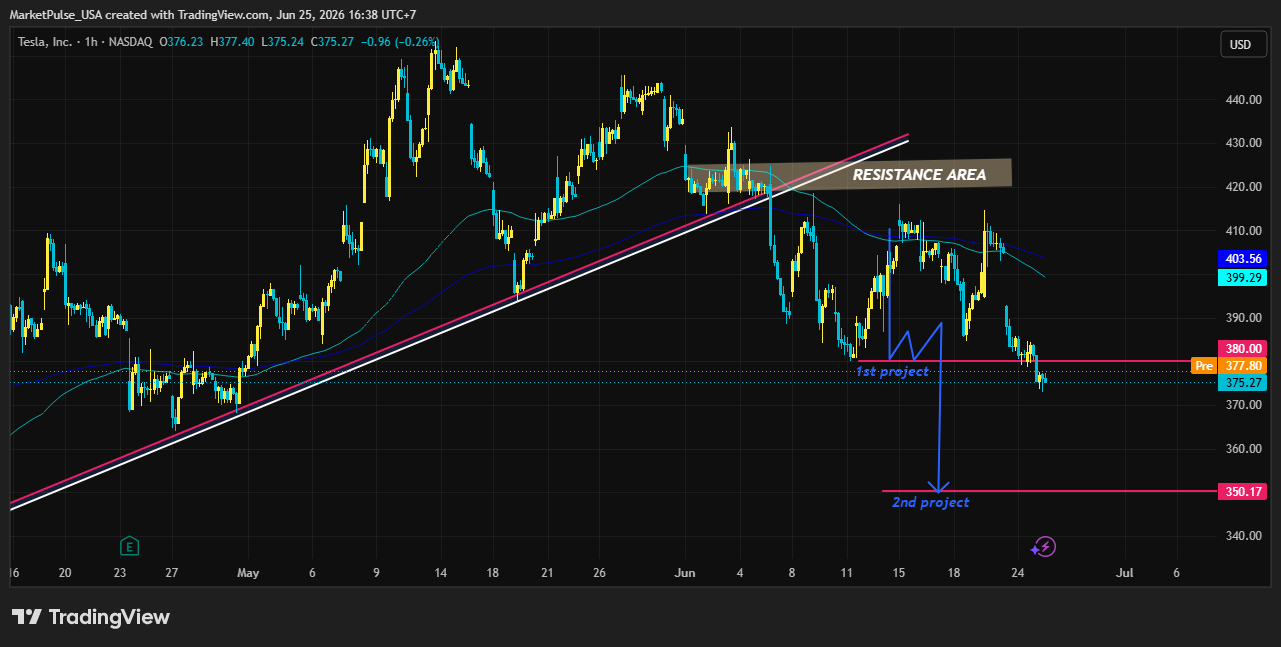Viewport: 1281px width, 647px height.
Task: Click the 'Jun' date axis label
Action: (685, 573)
